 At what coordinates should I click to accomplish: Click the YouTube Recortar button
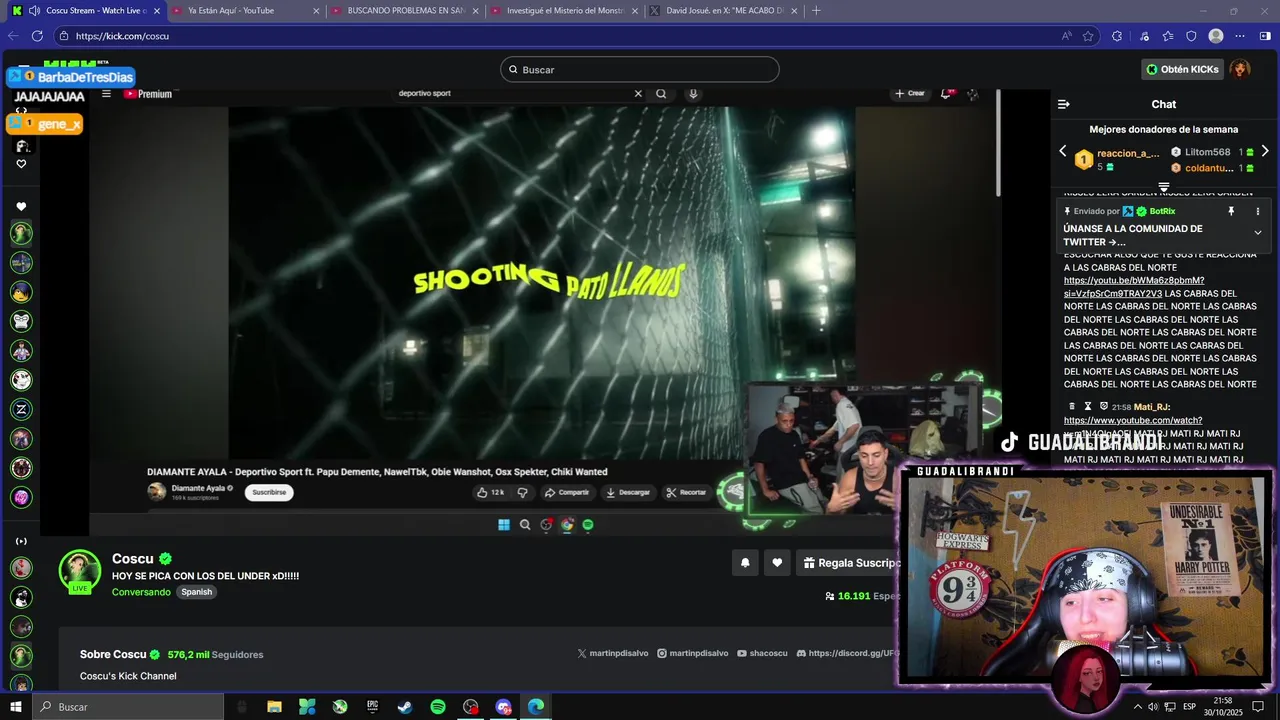coord(687,492)
